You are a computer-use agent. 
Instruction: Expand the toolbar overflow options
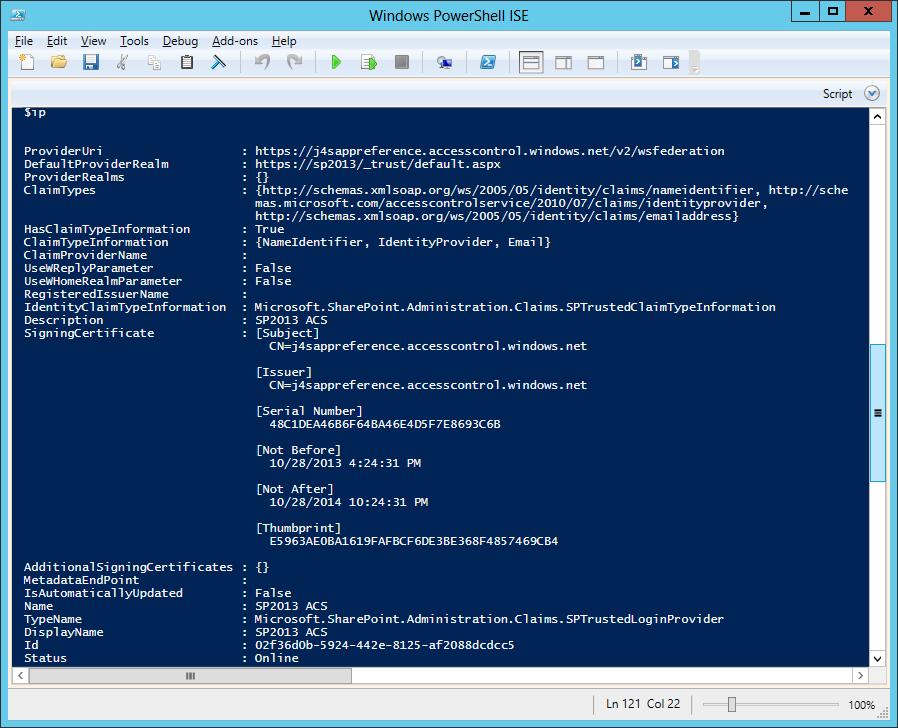(694, 62)
